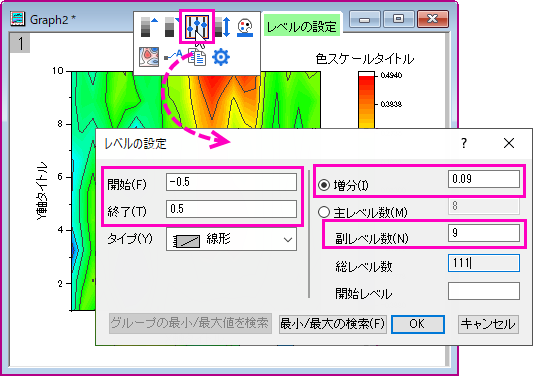Click the Y axis tick label 4
The width and height of the screenshot is (533, 376).
pos(60,230)
